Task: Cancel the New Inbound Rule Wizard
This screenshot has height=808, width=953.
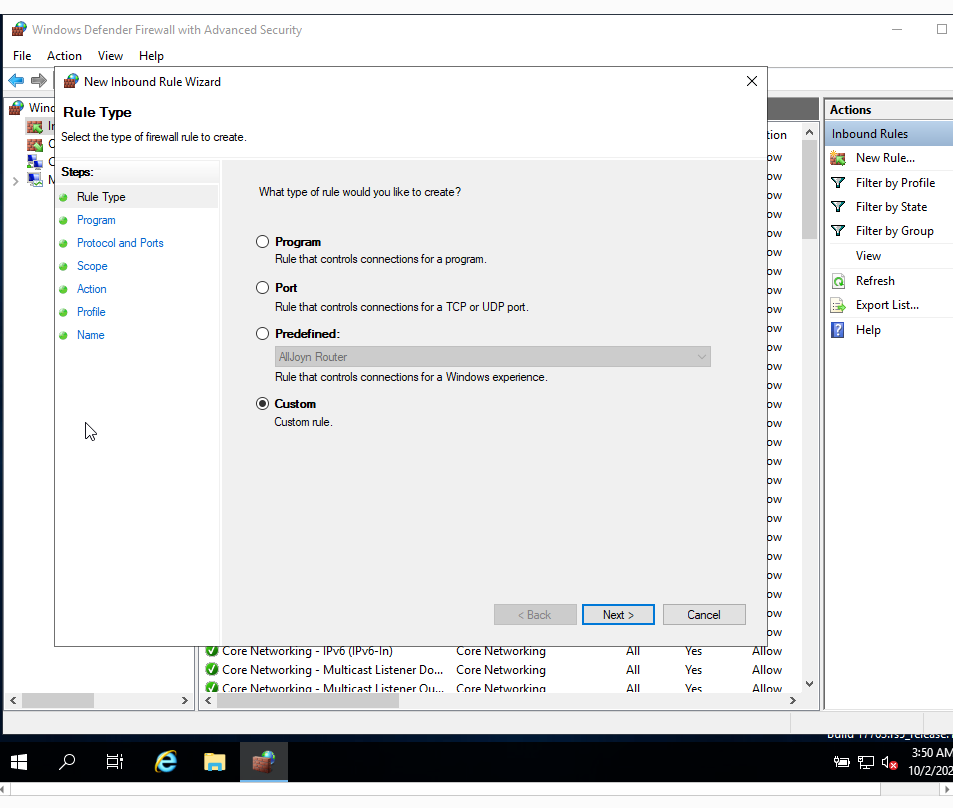Action: tap(704, 615)
